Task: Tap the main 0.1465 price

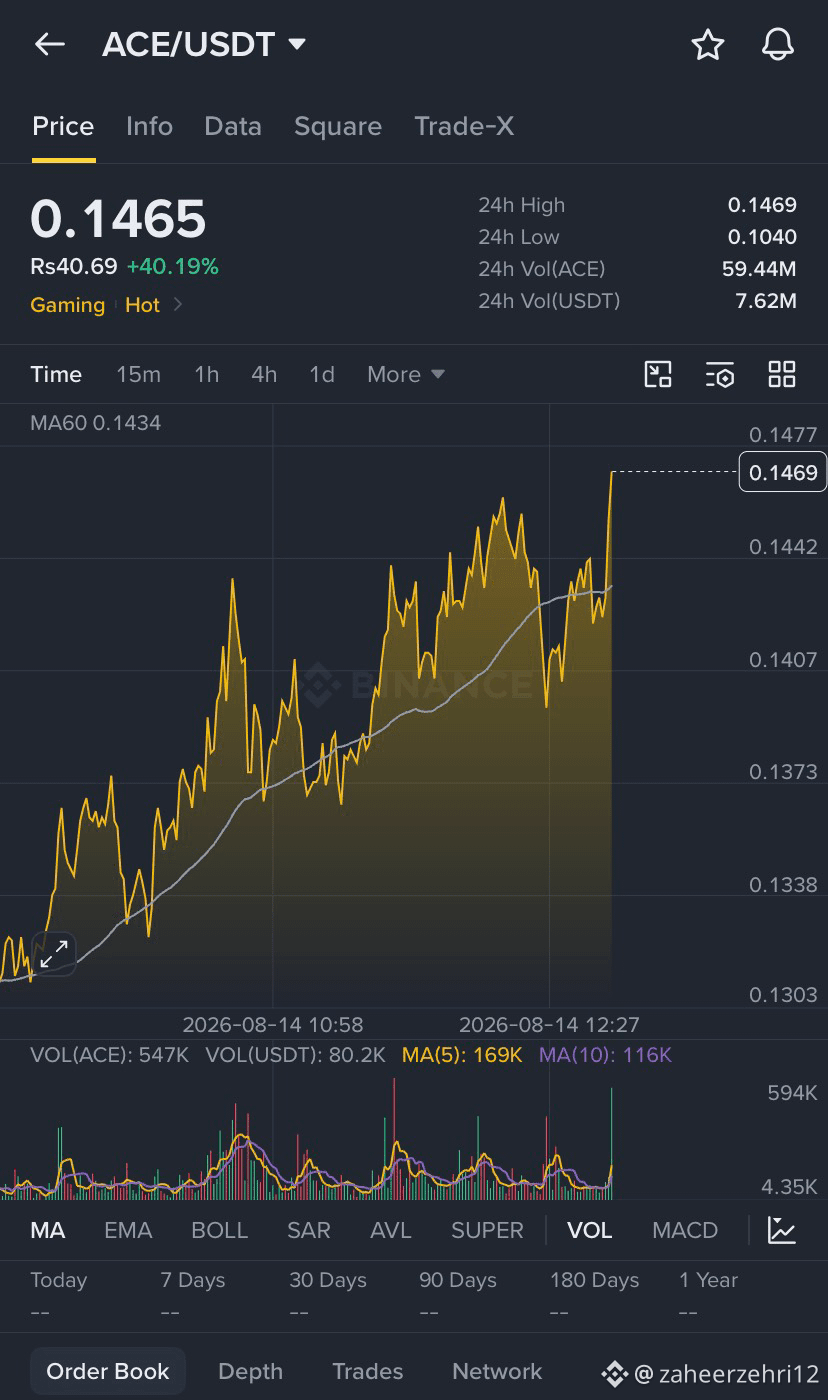Action: (118, 219)
